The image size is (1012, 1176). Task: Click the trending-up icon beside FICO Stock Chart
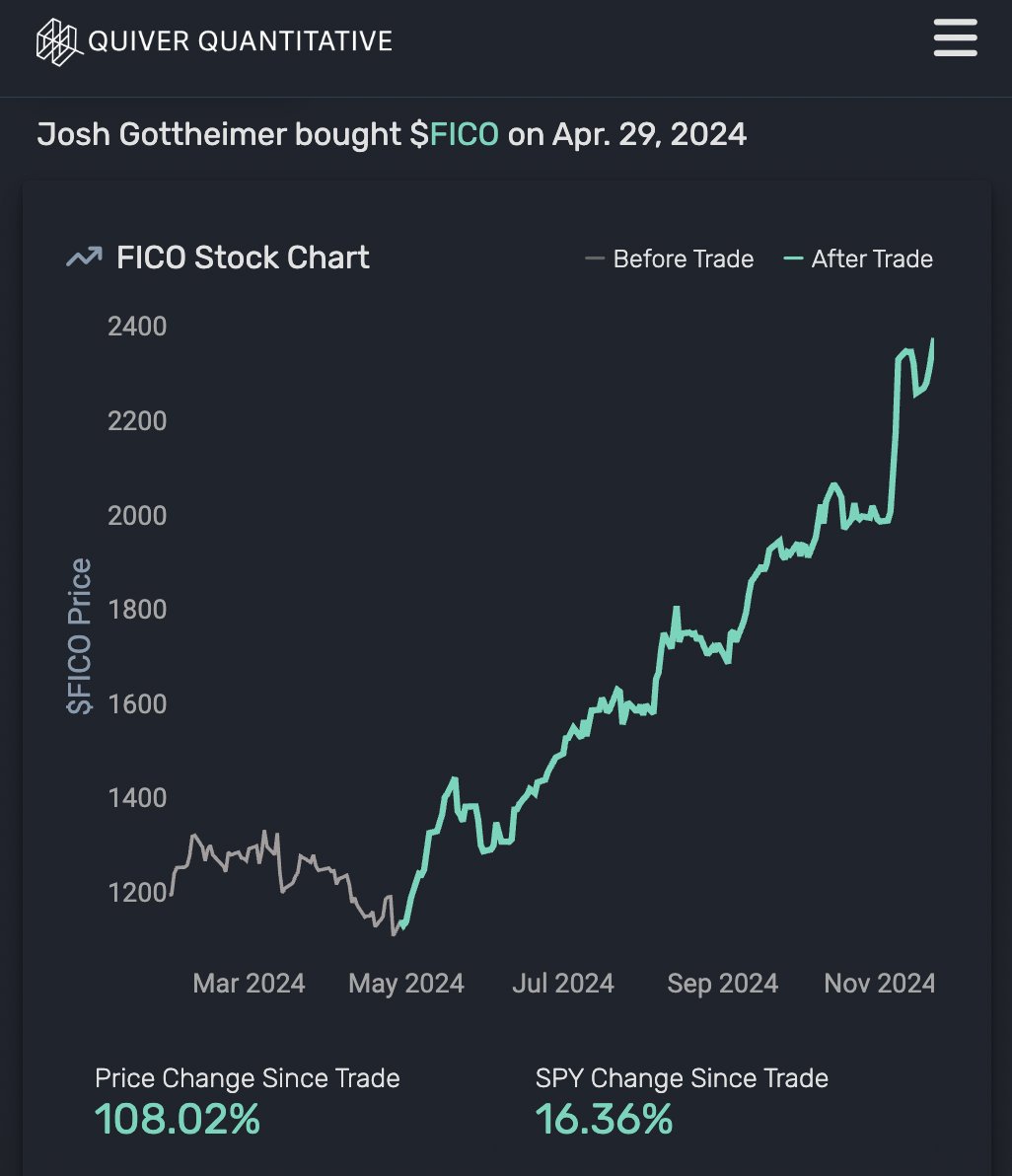point(84,258)
